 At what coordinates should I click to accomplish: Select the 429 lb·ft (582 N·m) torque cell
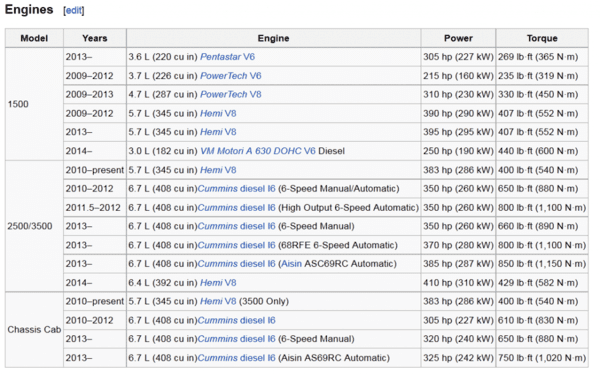point(542,283)
